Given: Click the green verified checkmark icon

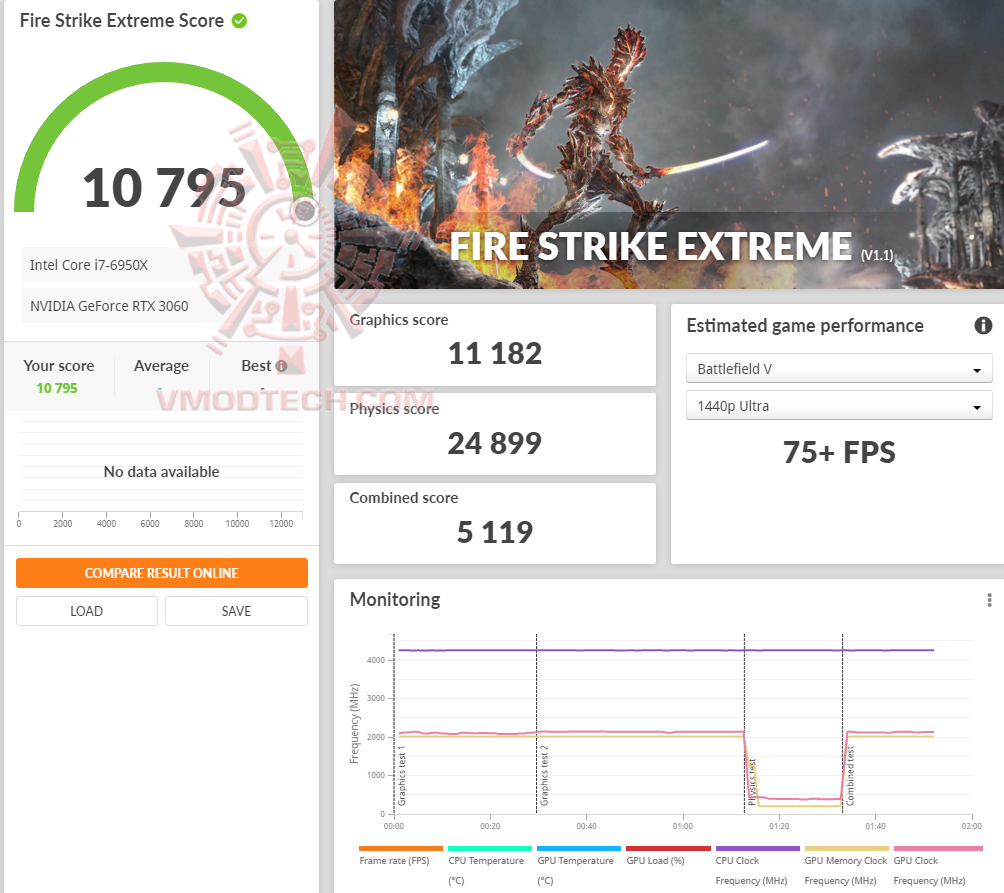Looking at the screenshot, I should (x=239, y=20).
